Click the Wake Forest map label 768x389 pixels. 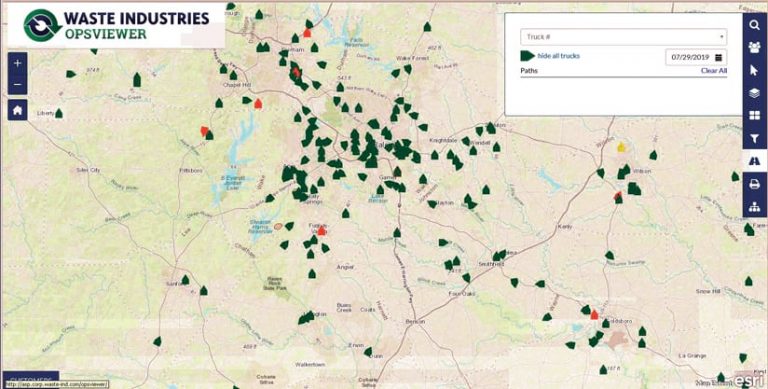point(412,58)
